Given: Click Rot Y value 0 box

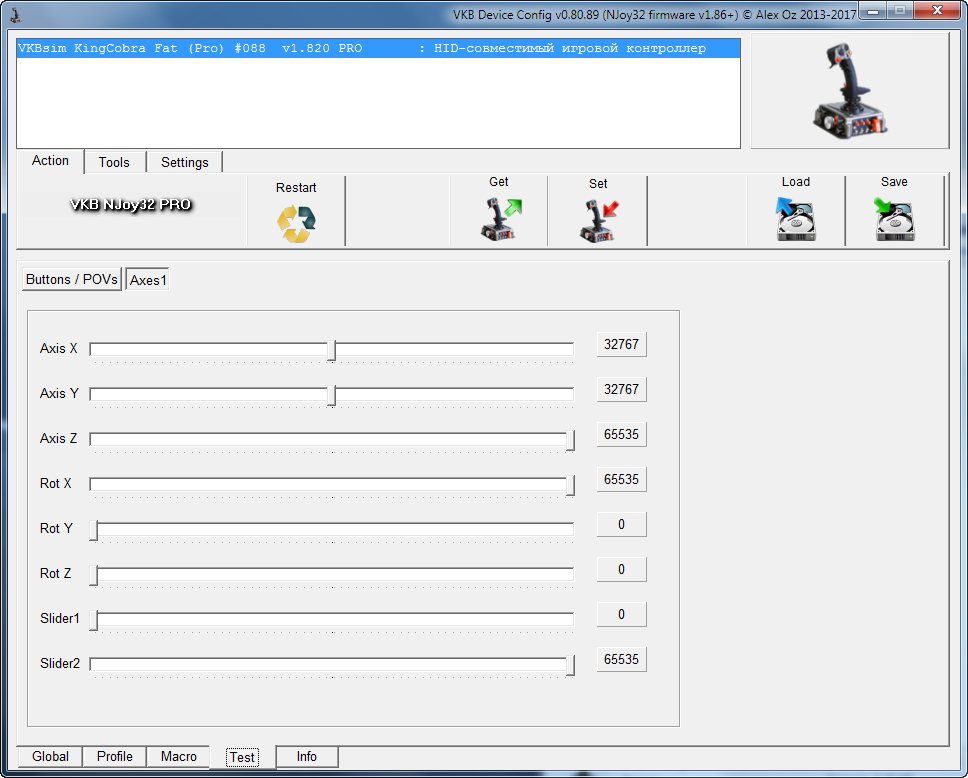Looking at the screenshot, I should (x=621, y=525).
